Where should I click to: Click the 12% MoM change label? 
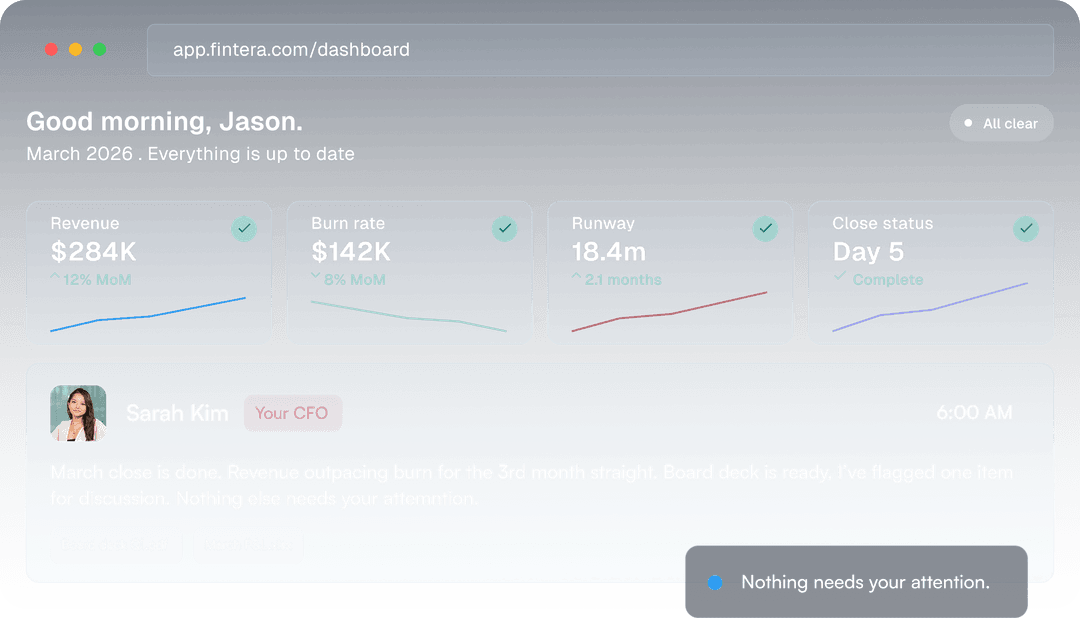tap(97, 280)
